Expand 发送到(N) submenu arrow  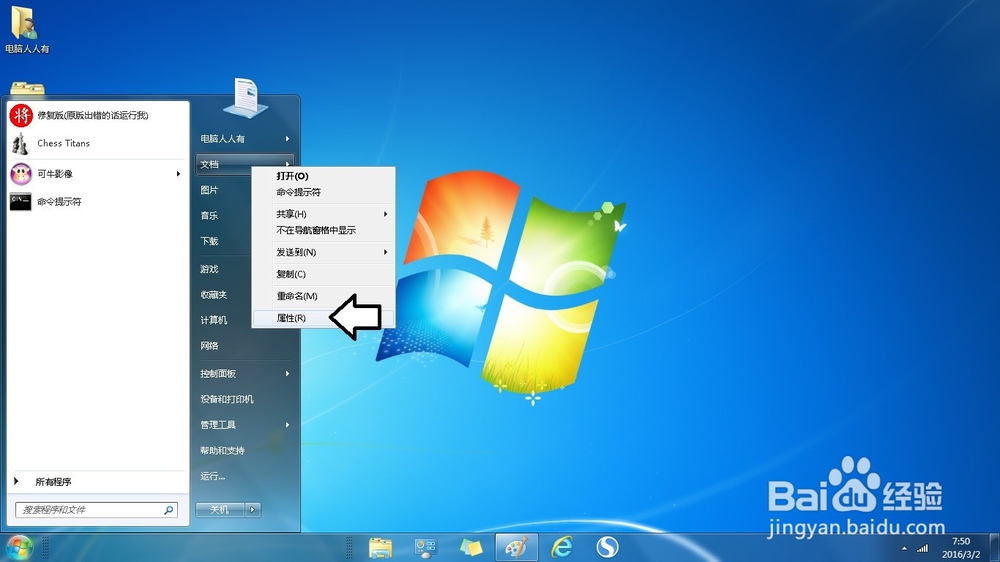385,252
